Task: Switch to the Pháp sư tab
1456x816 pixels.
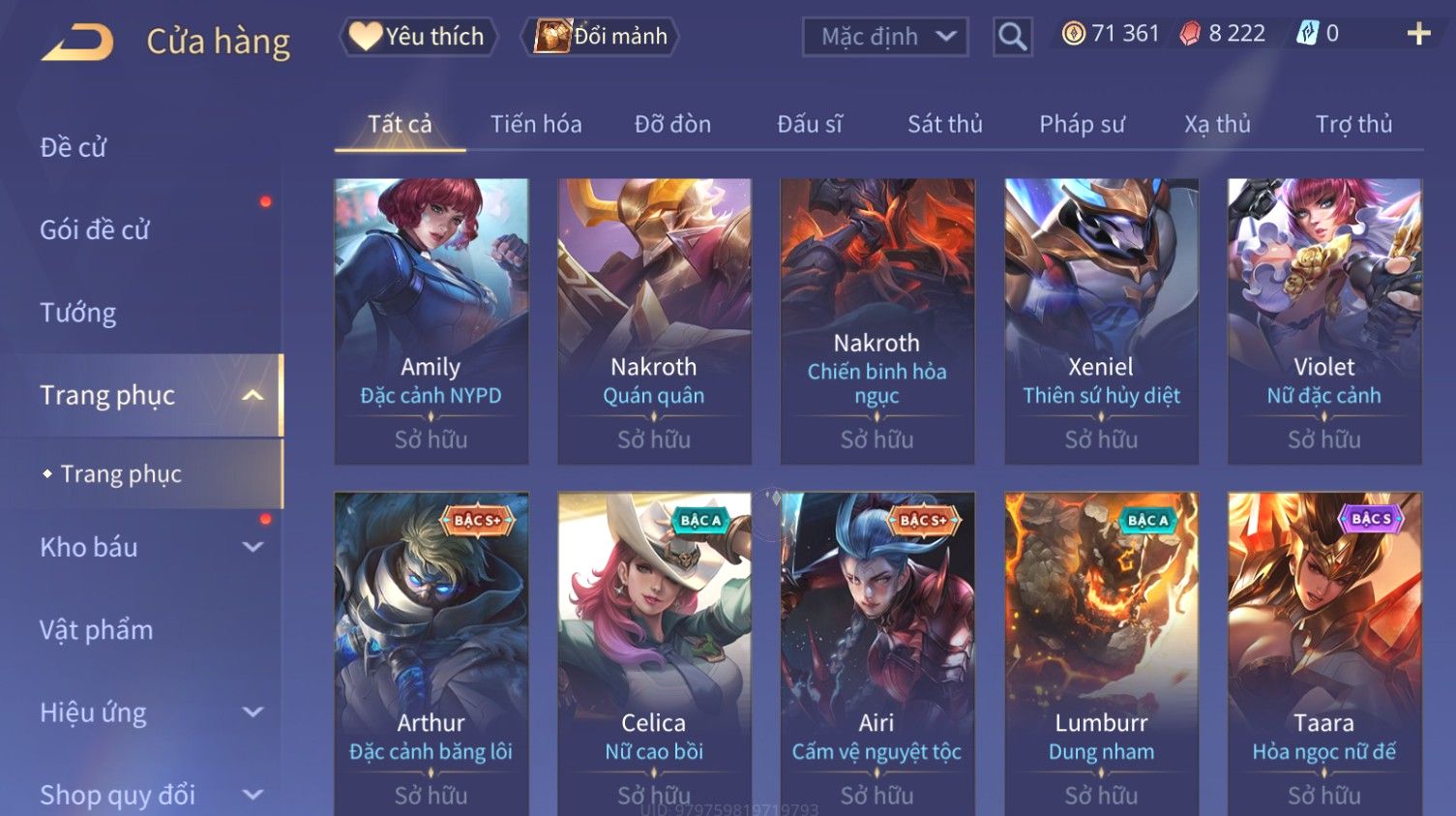Action: (x=1082, y=124)
